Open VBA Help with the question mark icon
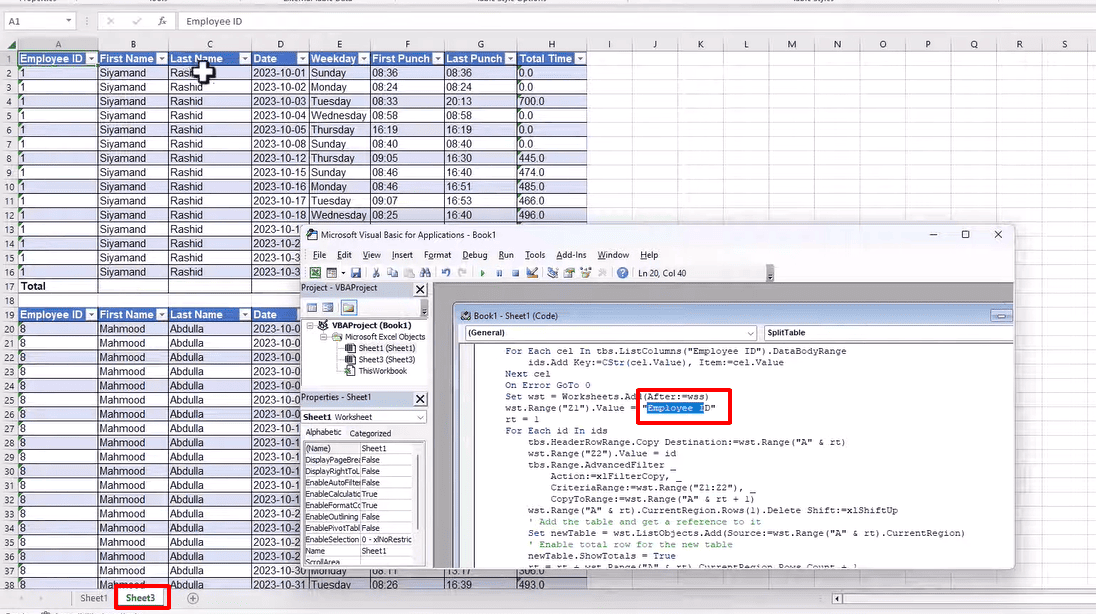 click(x=623, y=273)
